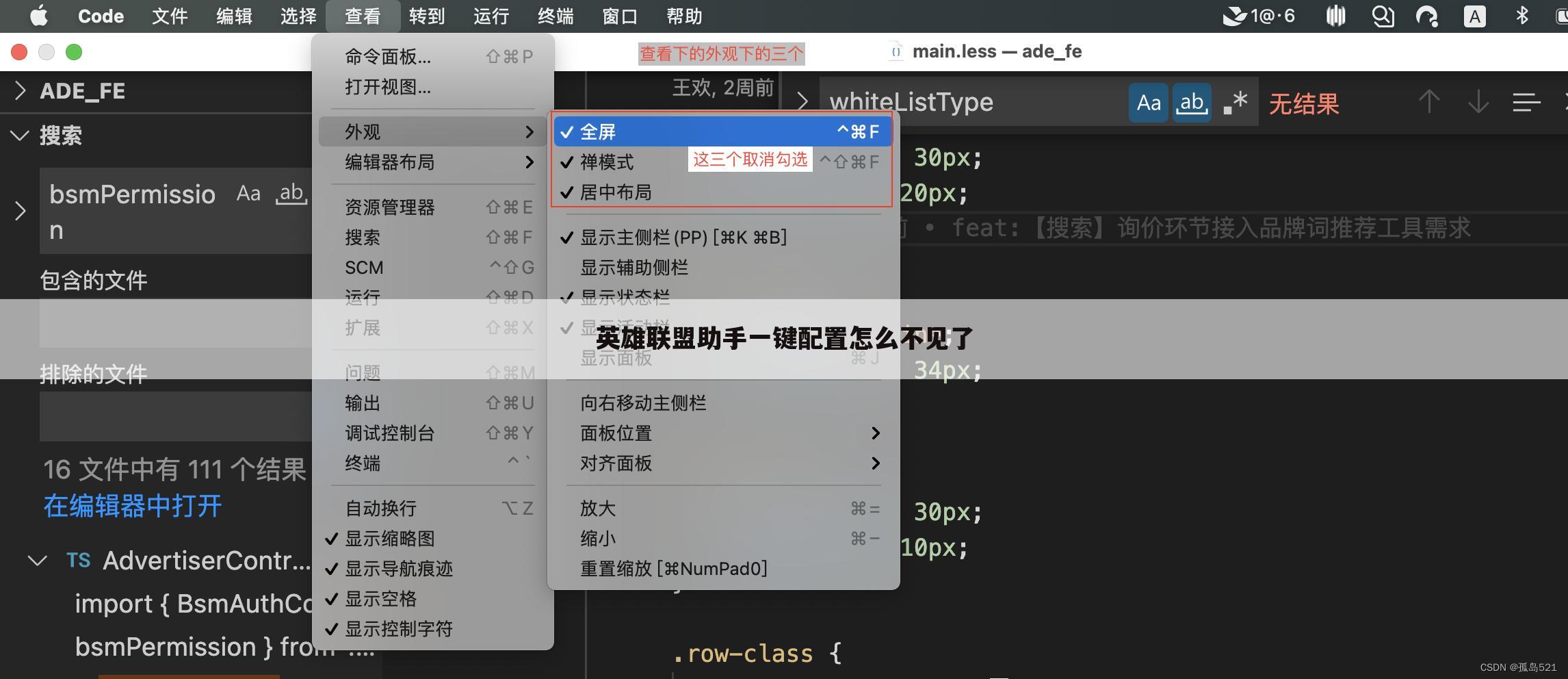Expand replace toggle beside bsmPermission search
1568x679 pixels.
20,211
